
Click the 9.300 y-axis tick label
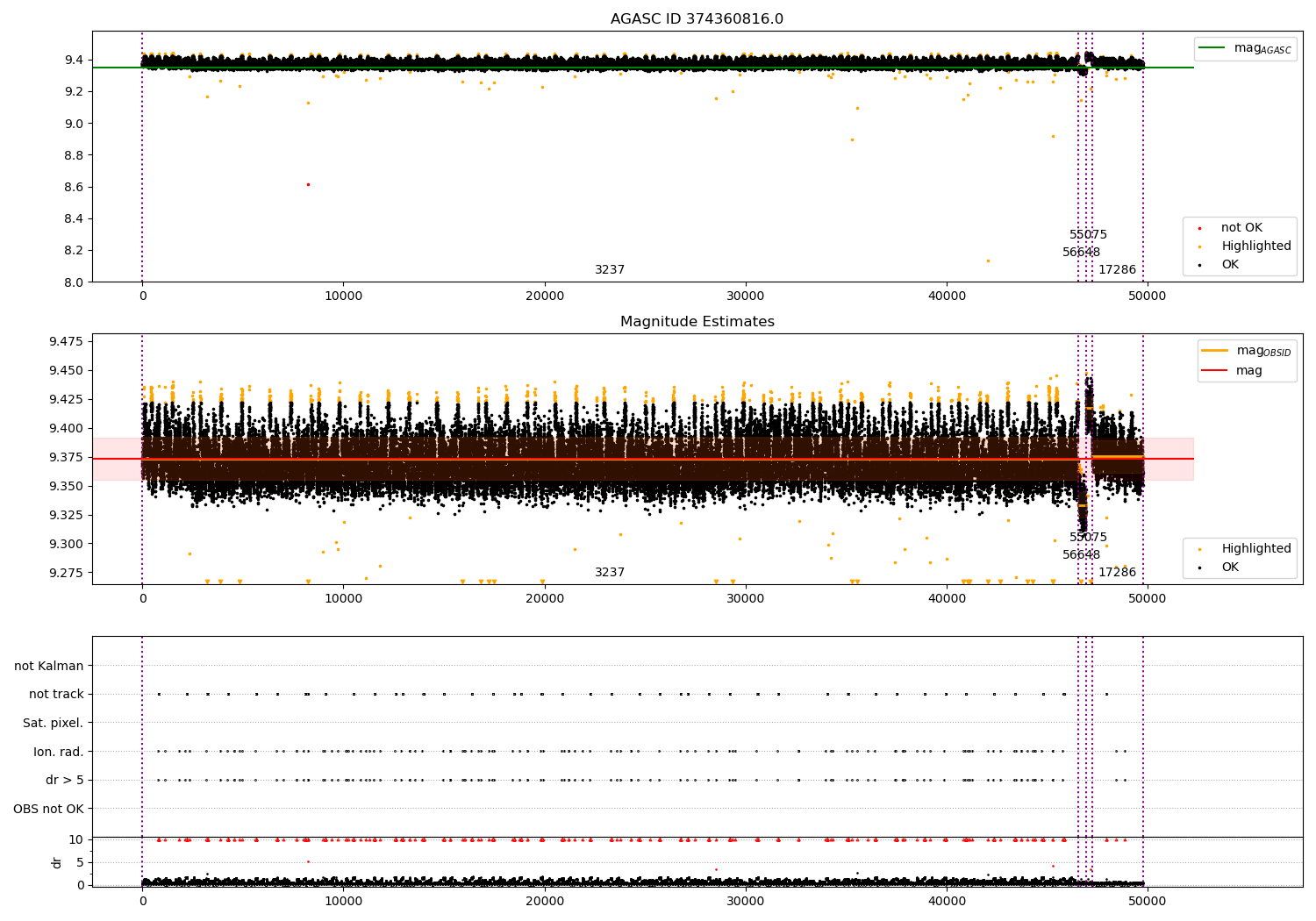67,544
